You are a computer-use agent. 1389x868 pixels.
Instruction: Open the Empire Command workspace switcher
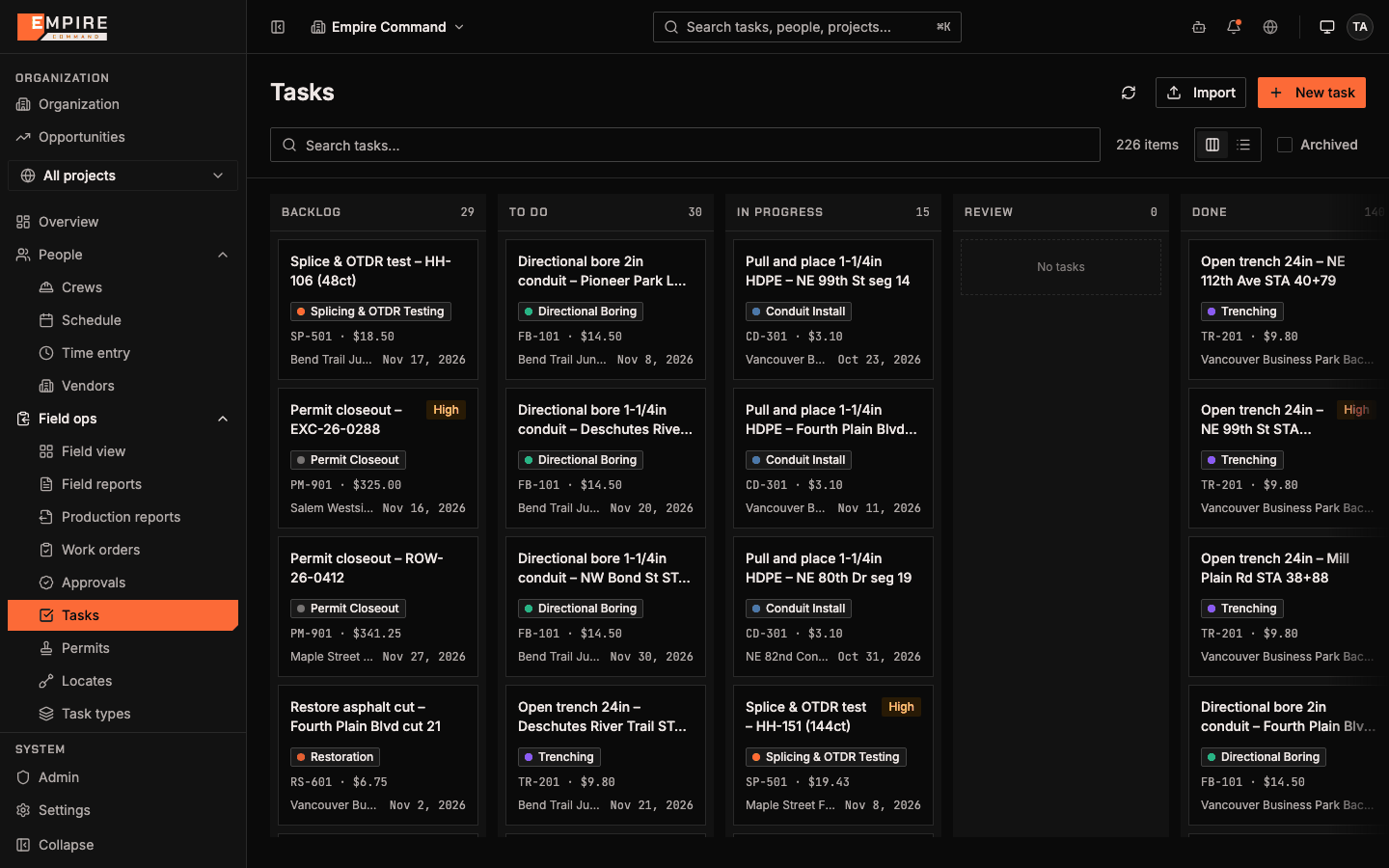click(388, 27)
